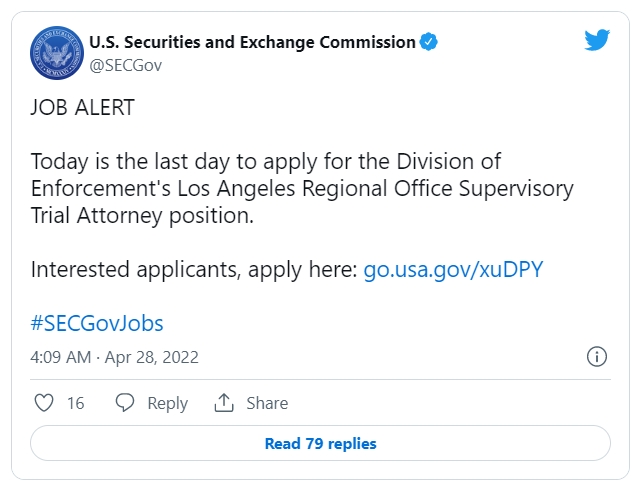
Task: Click the Twitter bird logo
Action: [x=597, y=40]
